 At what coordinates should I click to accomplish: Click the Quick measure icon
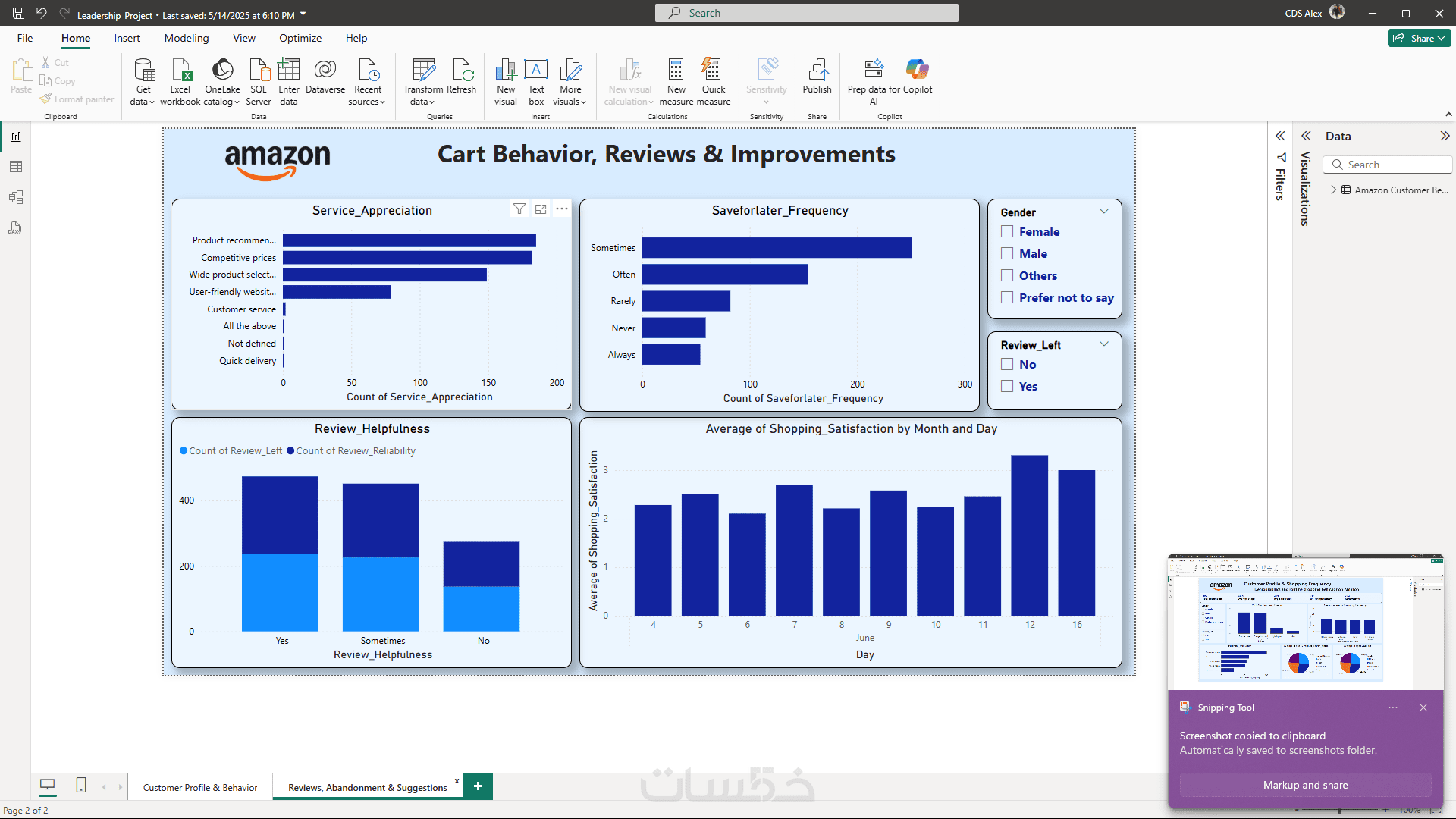(713, 71)
